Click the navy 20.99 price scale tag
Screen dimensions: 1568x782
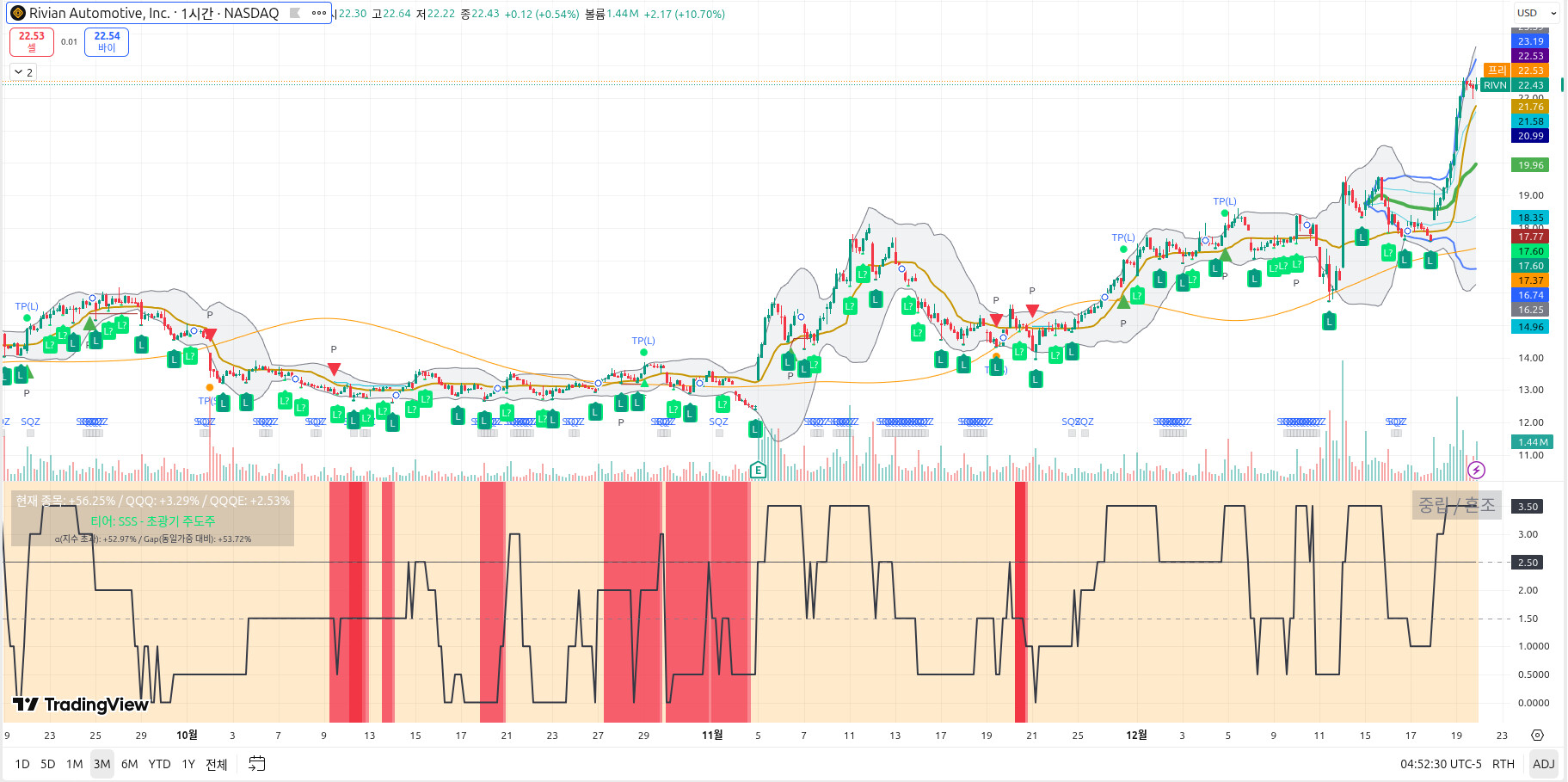pyautogui.click(x=1531, y=136)
